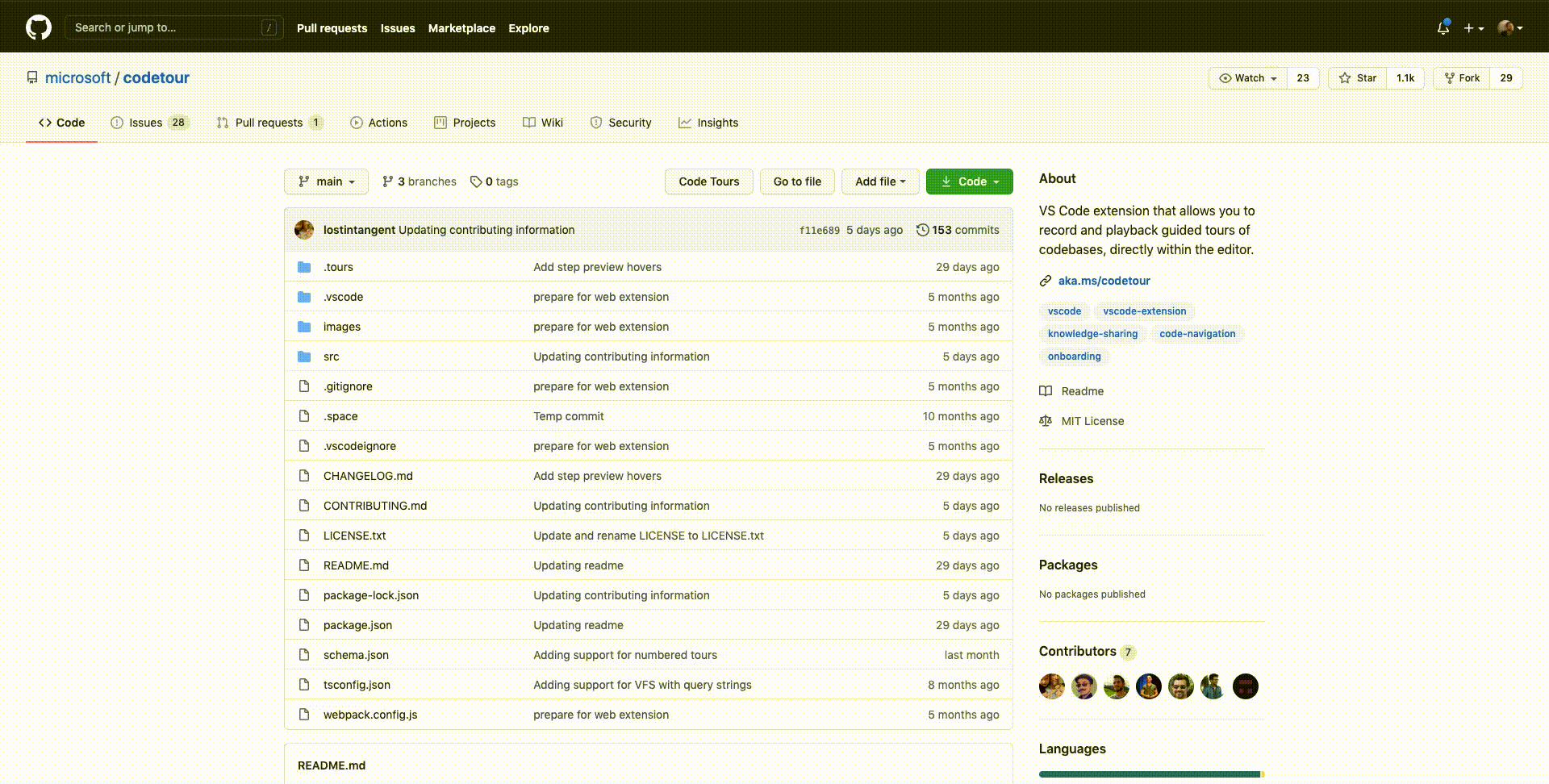The width and height of the screenshot is (1549, 784).
Task: Switch to the Security tab
Action: pos(620,123)
